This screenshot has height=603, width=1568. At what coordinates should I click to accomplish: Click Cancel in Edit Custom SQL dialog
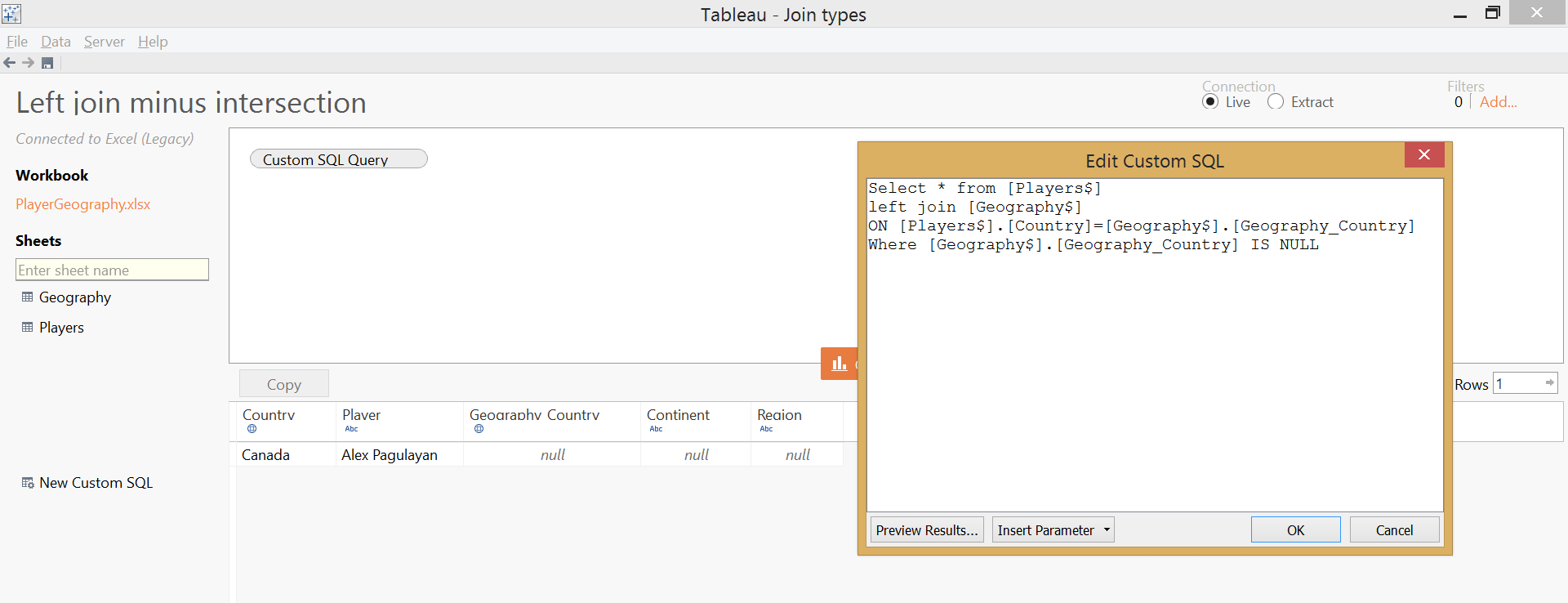[1395, 529]
